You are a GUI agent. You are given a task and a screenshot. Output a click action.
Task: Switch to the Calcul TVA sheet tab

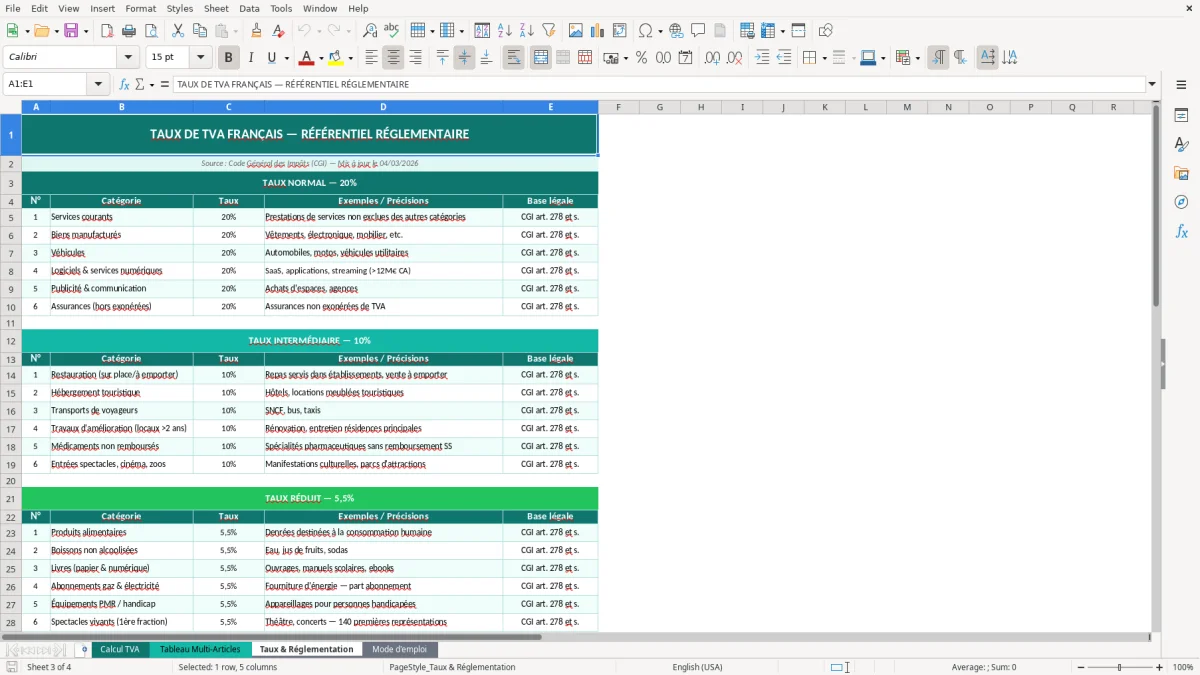[x=120, y=649]
